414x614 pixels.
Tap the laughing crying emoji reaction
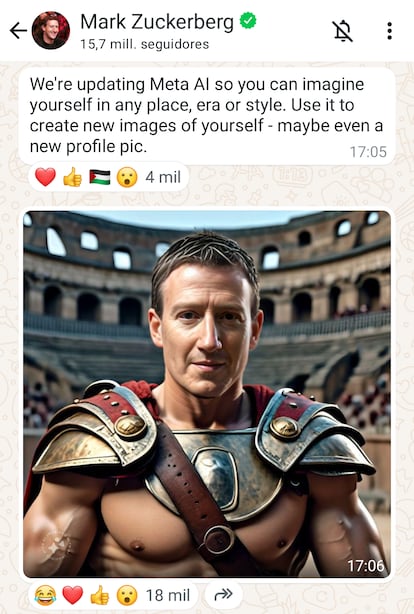(45, 596)
